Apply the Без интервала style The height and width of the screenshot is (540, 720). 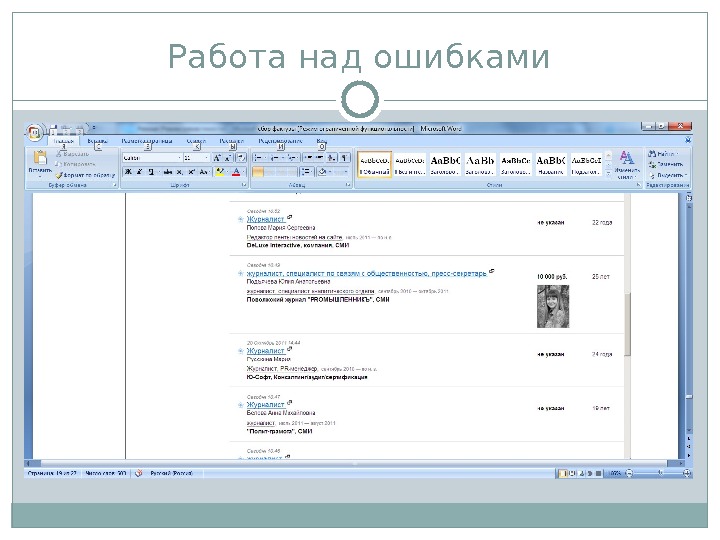pos(410,165)
